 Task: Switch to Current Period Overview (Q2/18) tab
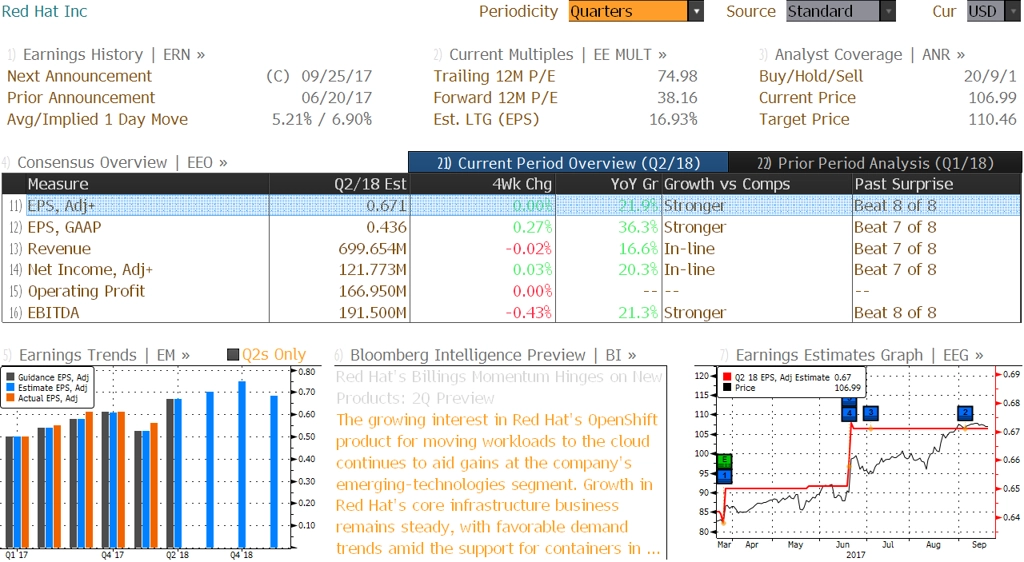coord(568,163)
